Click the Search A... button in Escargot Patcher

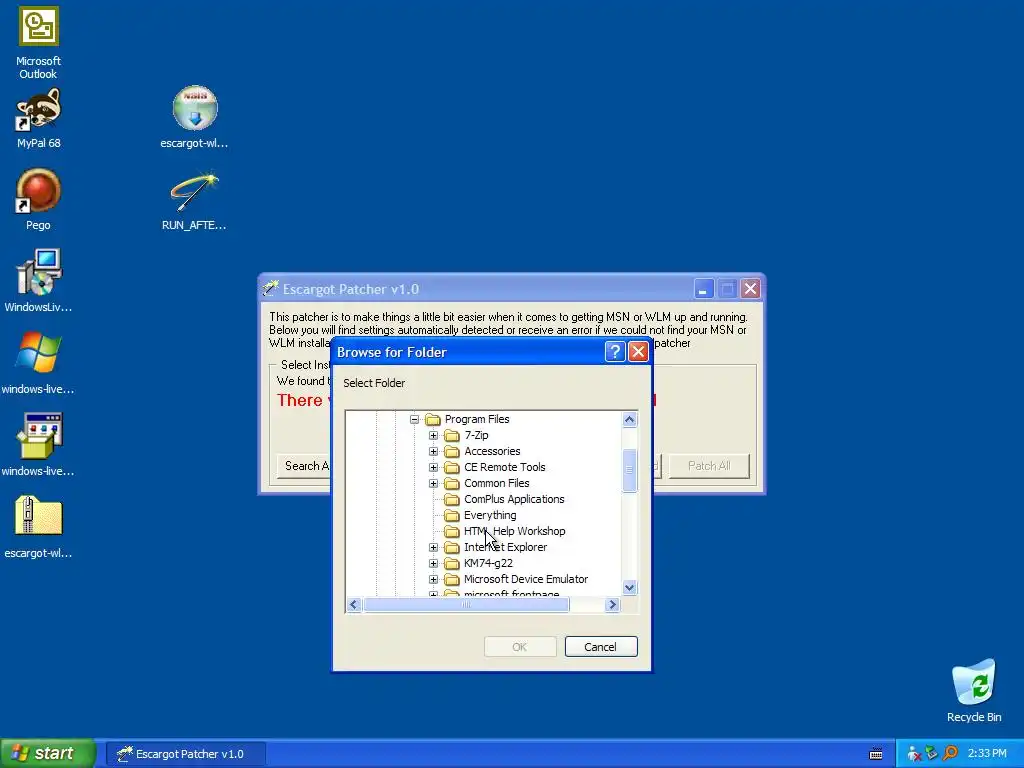[x=304, y=466]
